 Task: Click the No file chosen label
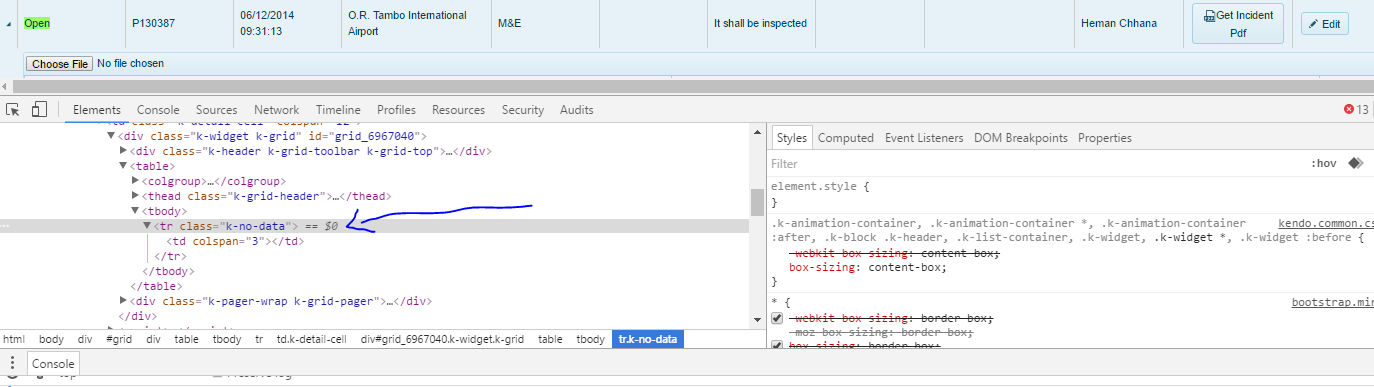(x=130, y=64)
